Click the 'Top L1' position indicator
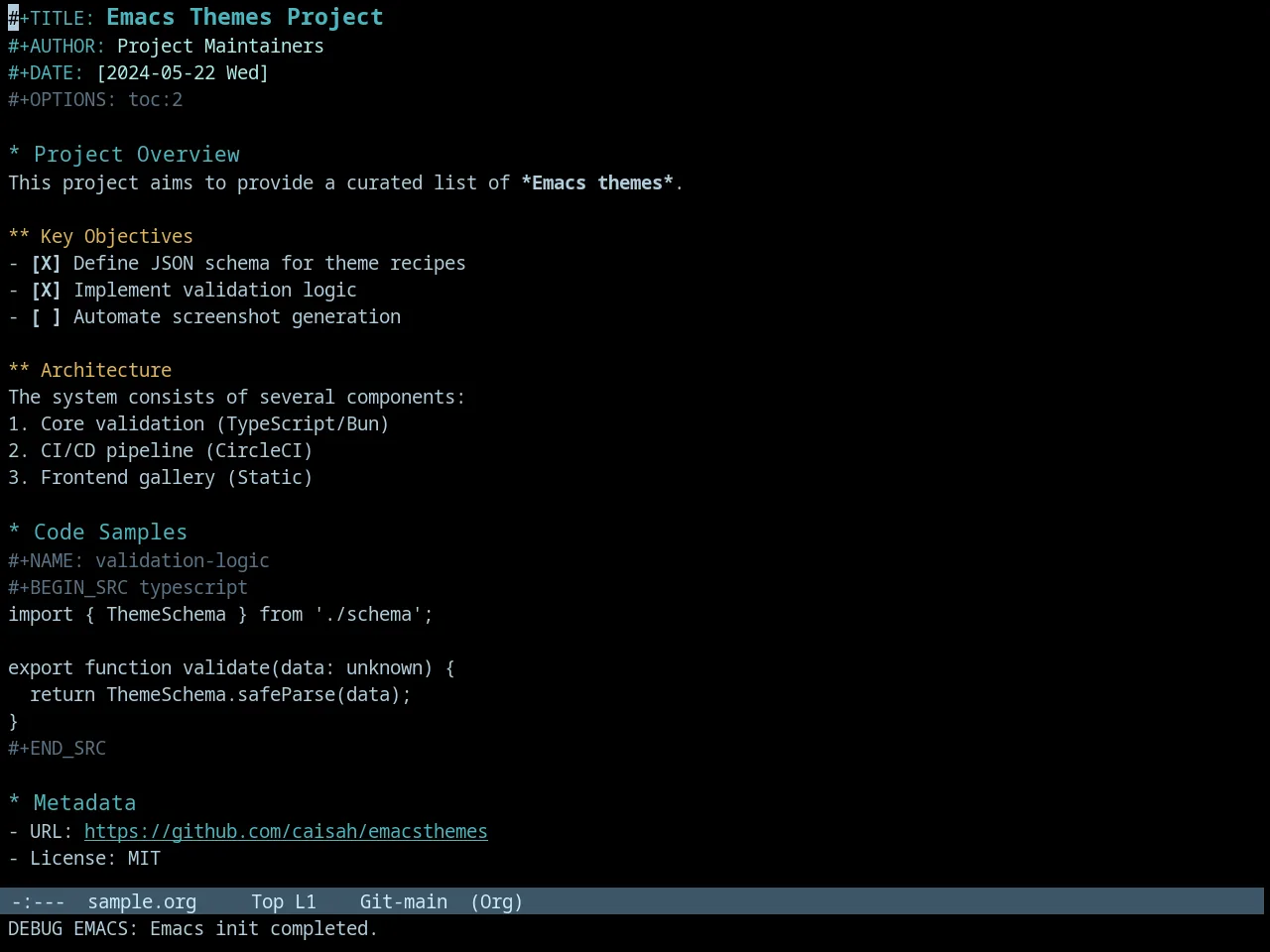 click(283, 902)
